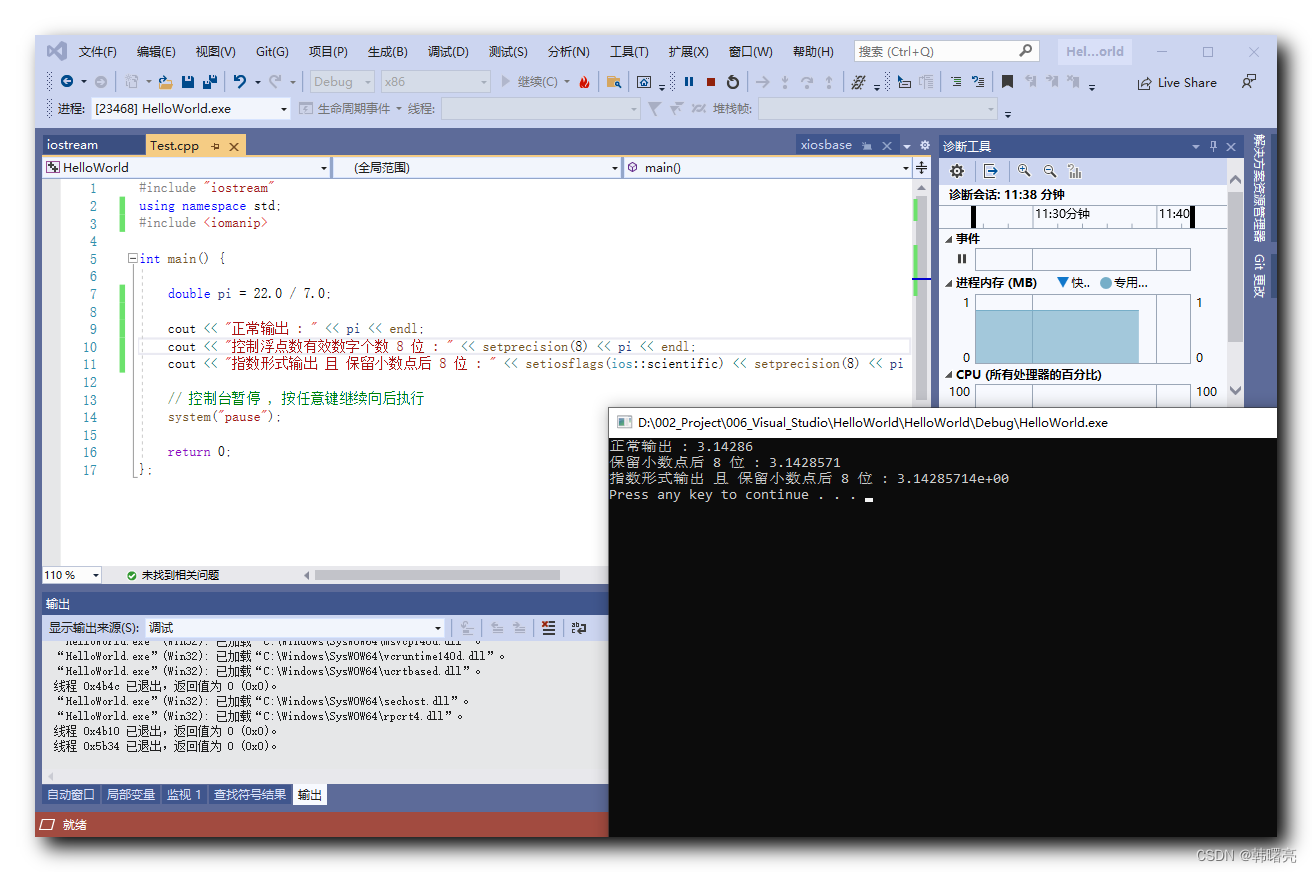1312x872 pixels.
Task: Switch to the 局部变量 Locals tab
Action: point(131,795)
